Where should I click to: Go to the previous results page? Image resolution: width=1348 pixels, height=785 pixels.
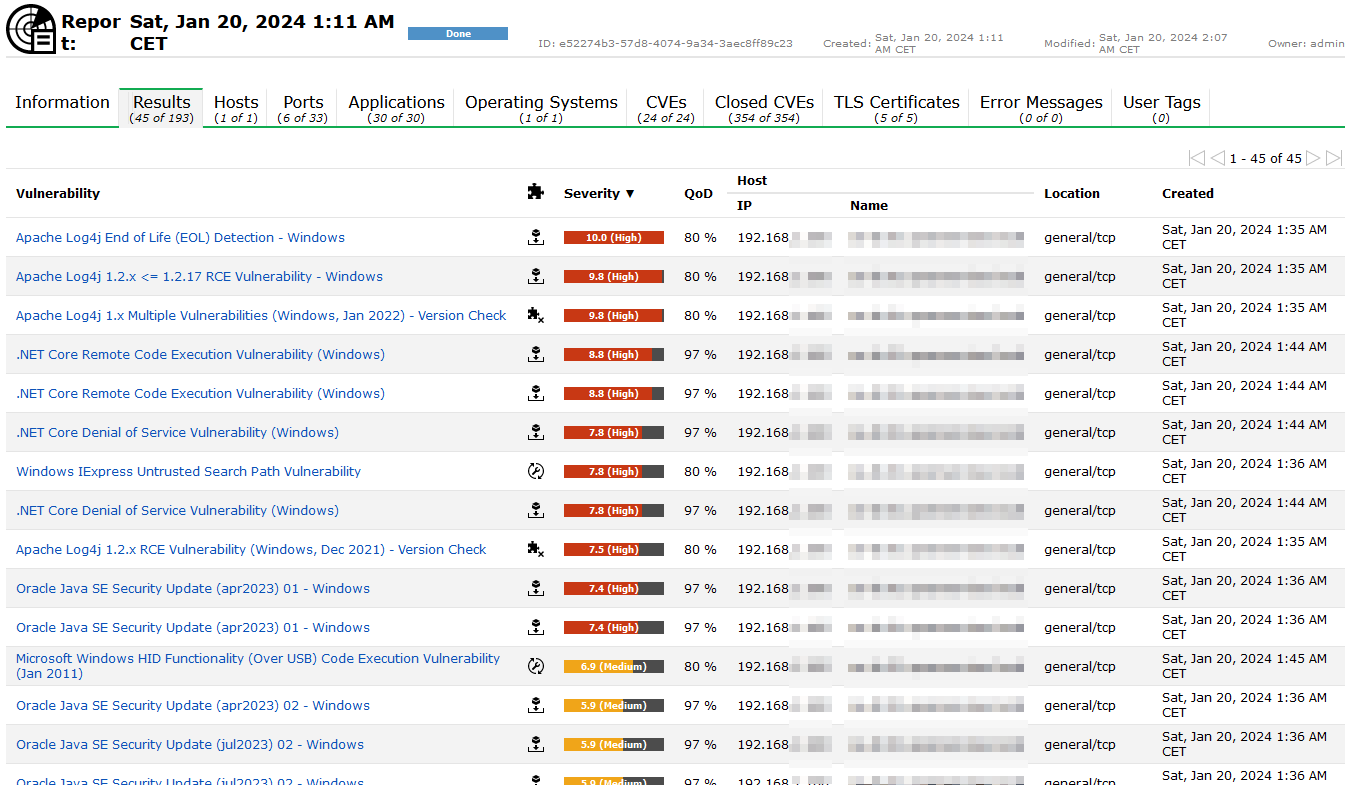pos(1217,158)
